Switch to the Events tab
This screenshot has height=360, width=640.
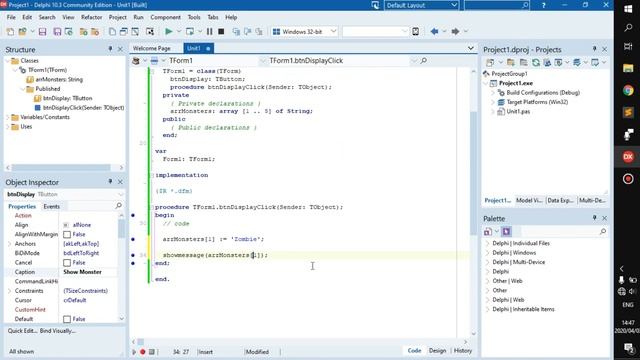click(51, 206)
